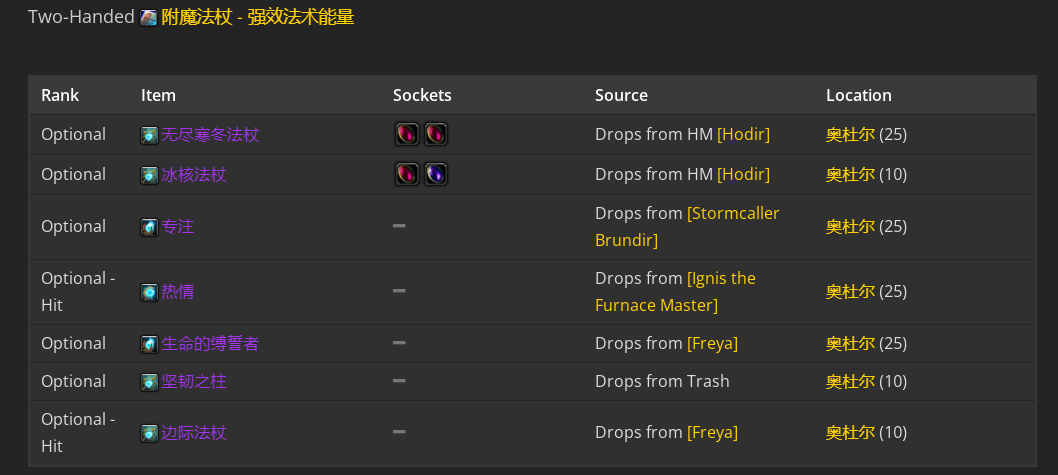
Task: Follow the [Ignis the Furnace Master] link
Action: pos(675,291)
